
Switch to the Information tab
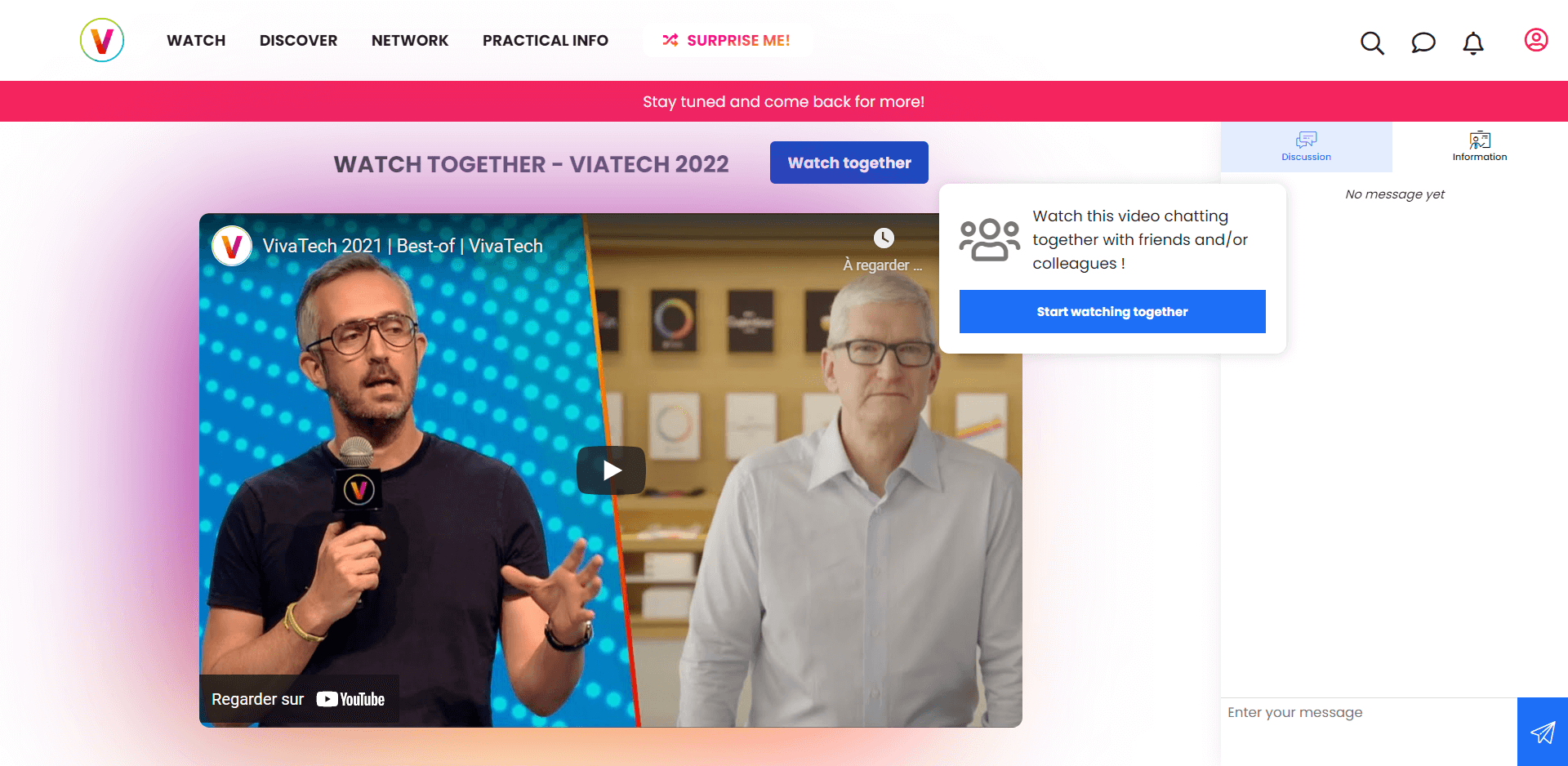coord(1480,147)
